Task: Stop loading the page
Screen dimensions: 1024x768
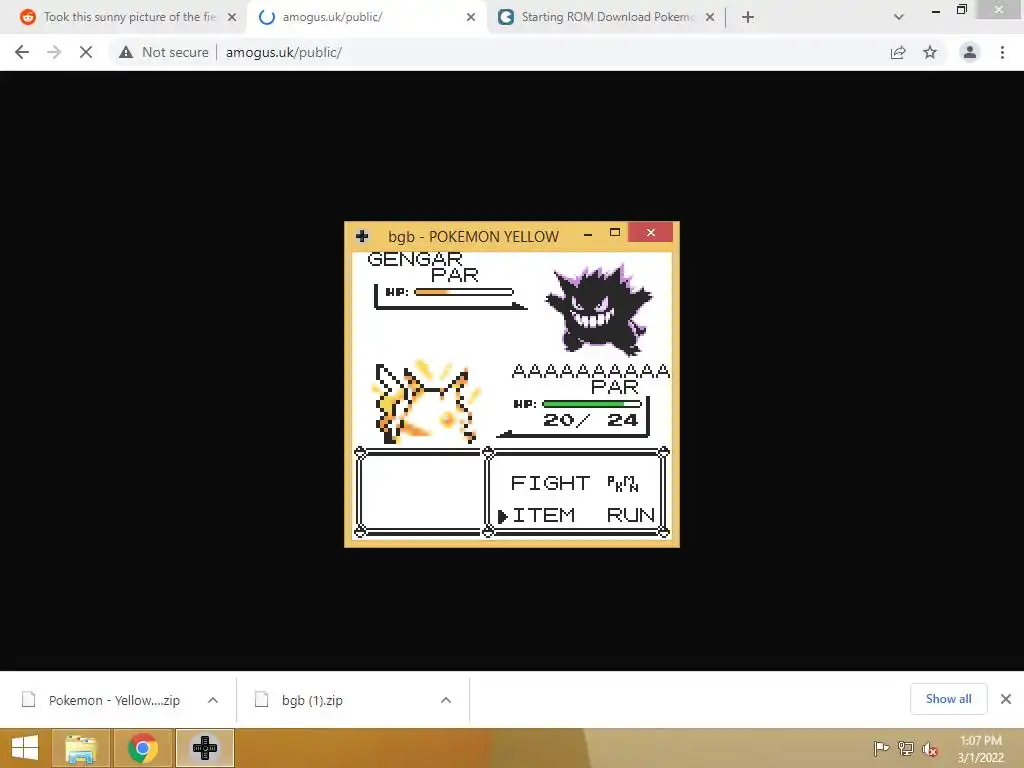Action: [86, 52]
